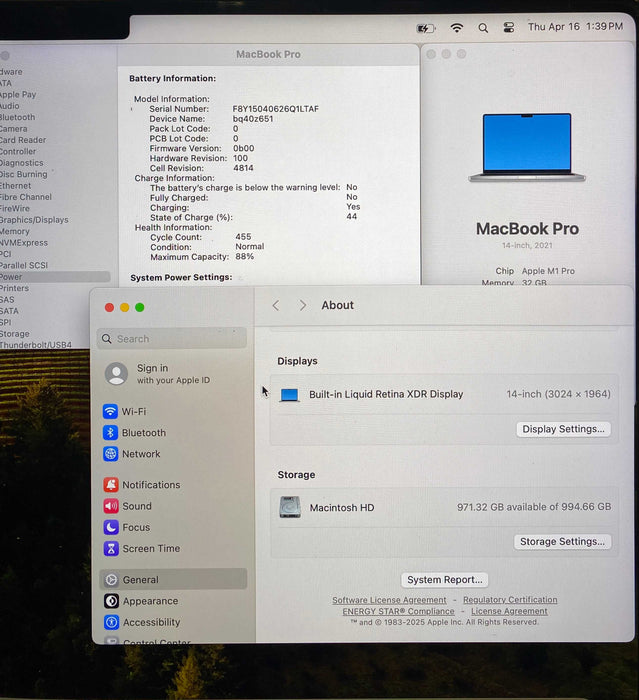Image resolution: width=639 pixels, height=700 pixels.
Task: Select General in System Settings sidebar
Action: point(173,579)
